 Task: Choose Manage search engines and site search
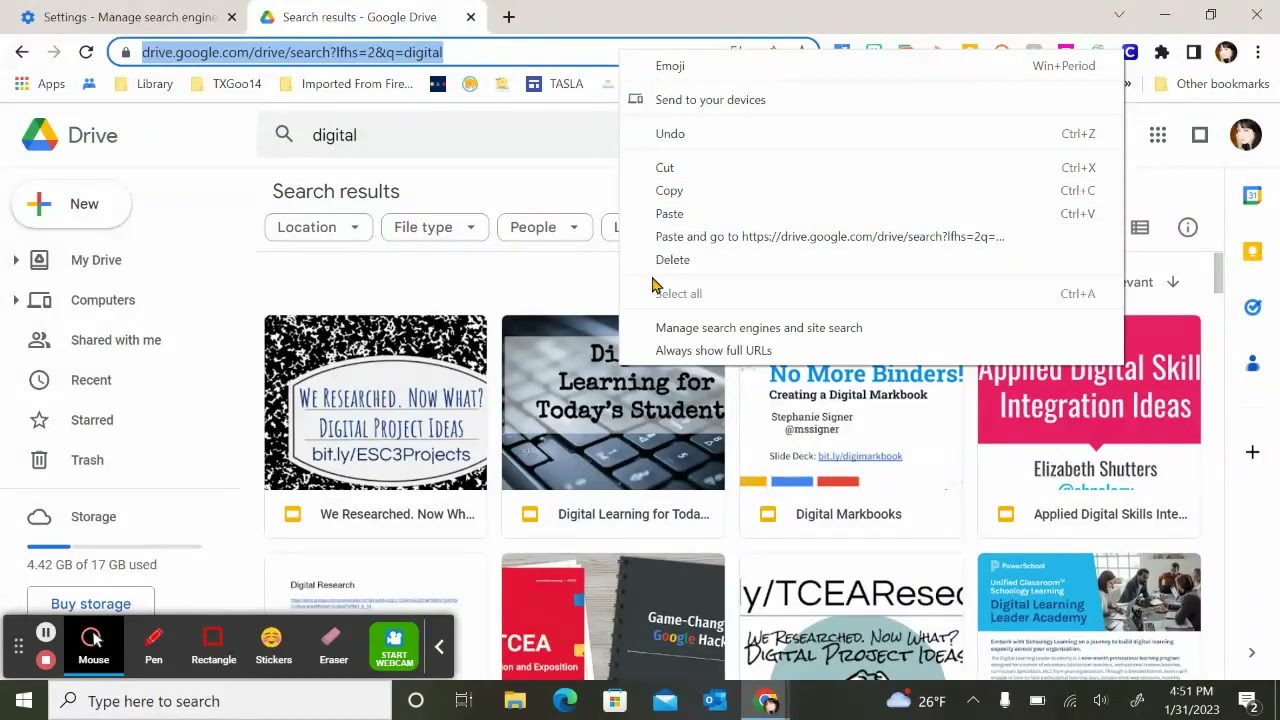758,328
